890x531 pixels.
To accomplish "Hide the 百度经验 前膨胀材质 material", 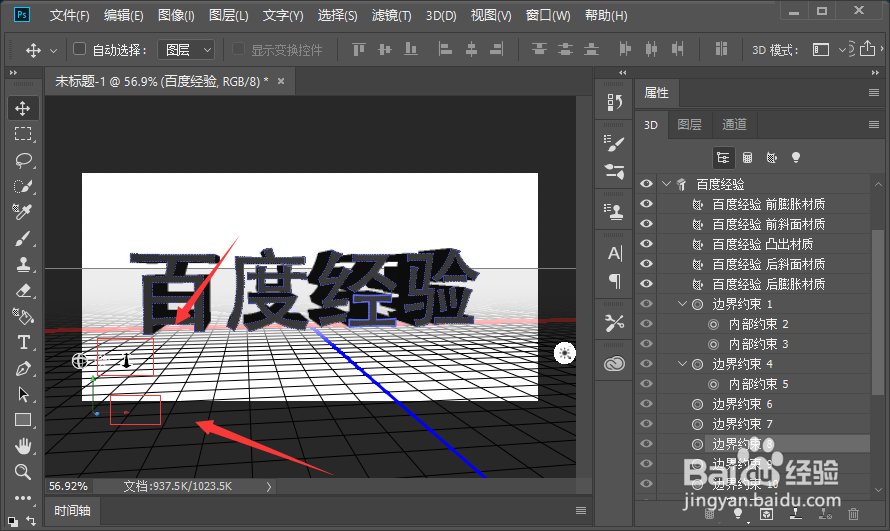I will coord(646,204).
